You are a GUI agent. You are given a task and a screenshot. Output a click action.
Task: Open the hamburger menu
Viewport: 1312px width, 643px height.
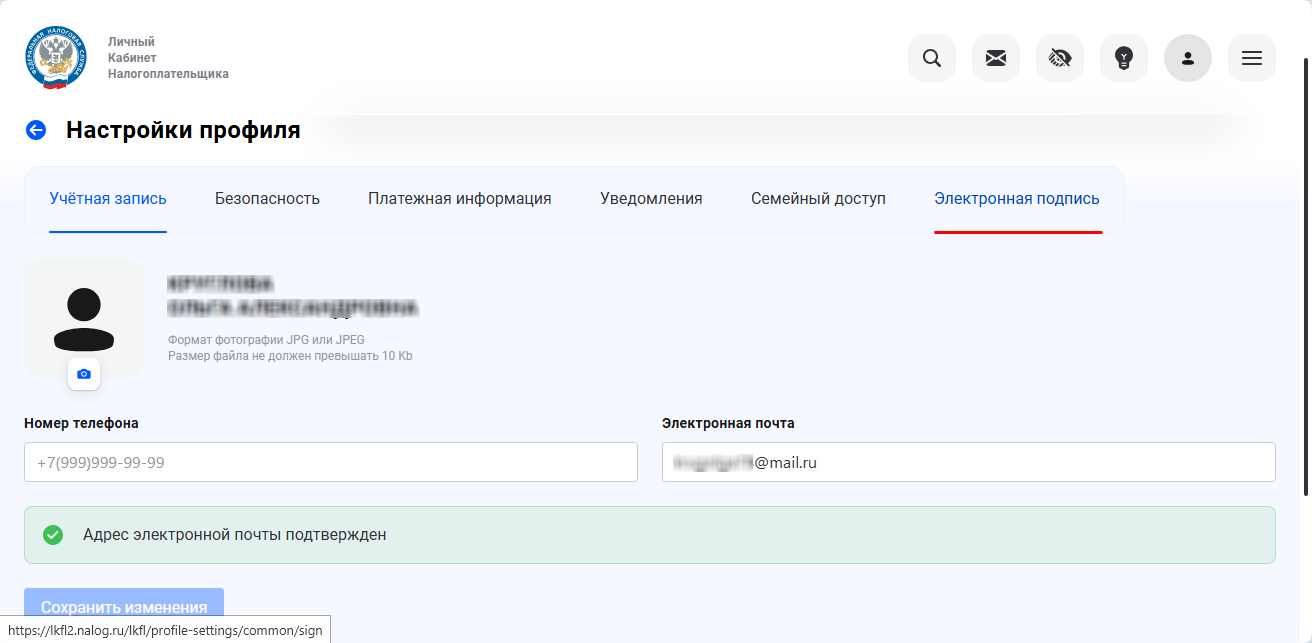click(x=1252, y=58)
